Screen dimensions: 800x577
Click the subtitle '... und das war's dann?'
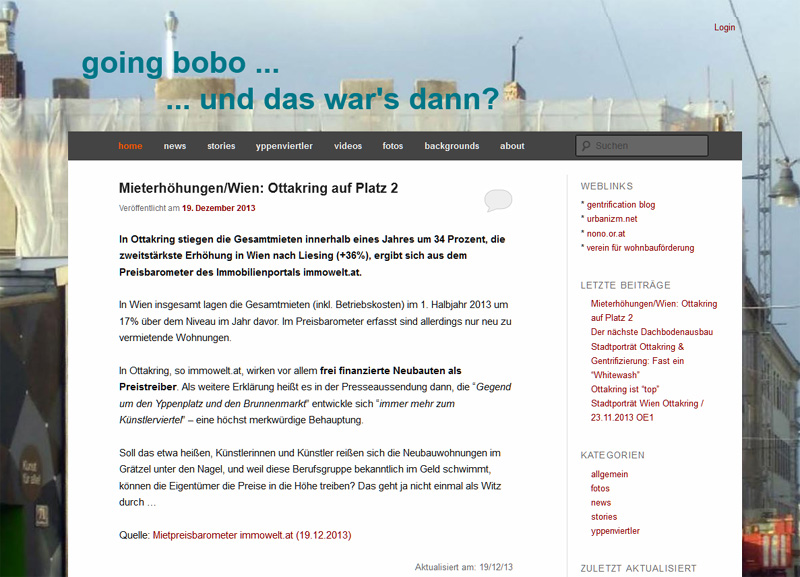pos(333,99)
